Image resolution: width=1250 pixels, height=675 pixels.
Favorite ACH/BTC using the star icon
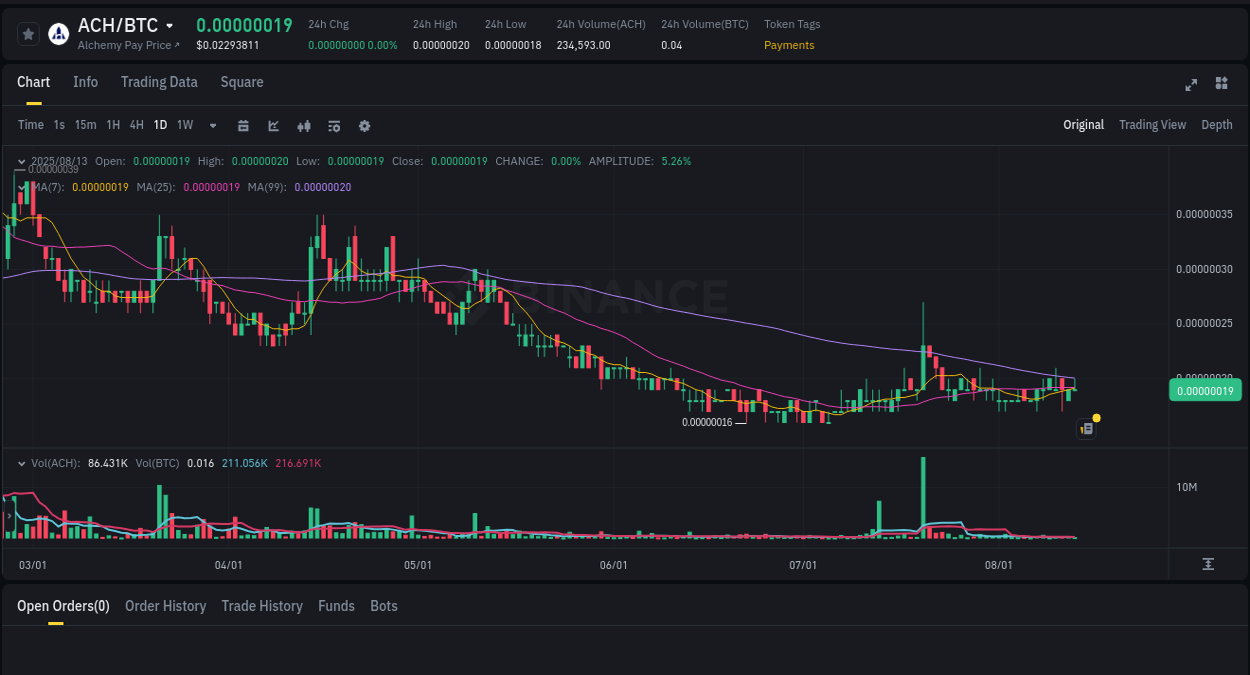27,33
